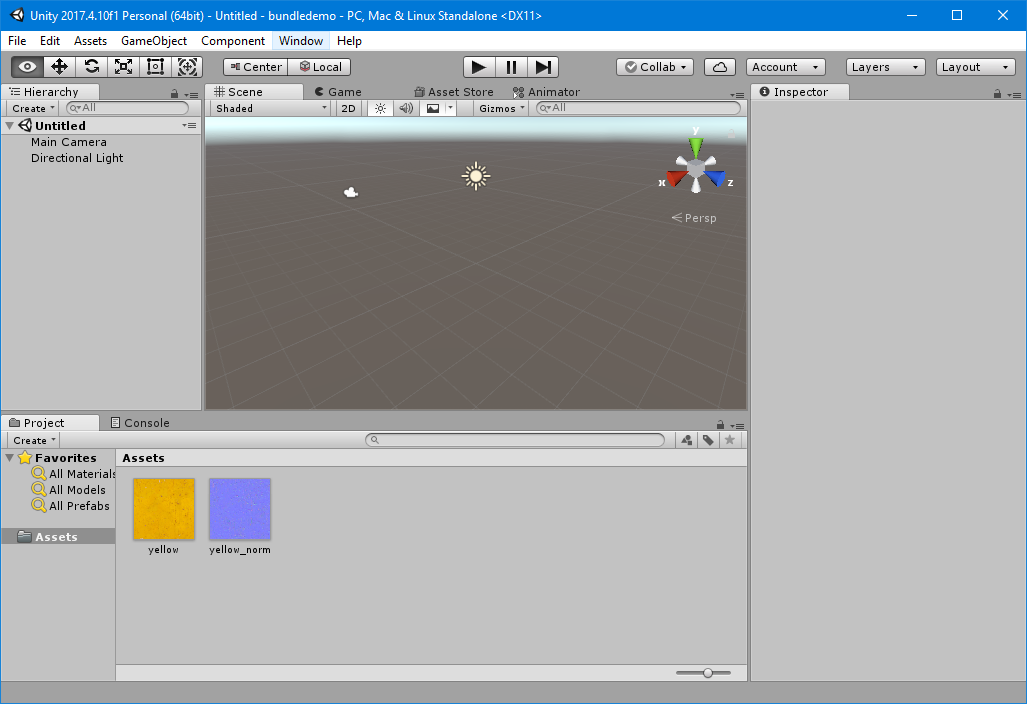The image size is (1027, 704).
Task: Switch to the Asset Store tab
Action: [454, 92]
